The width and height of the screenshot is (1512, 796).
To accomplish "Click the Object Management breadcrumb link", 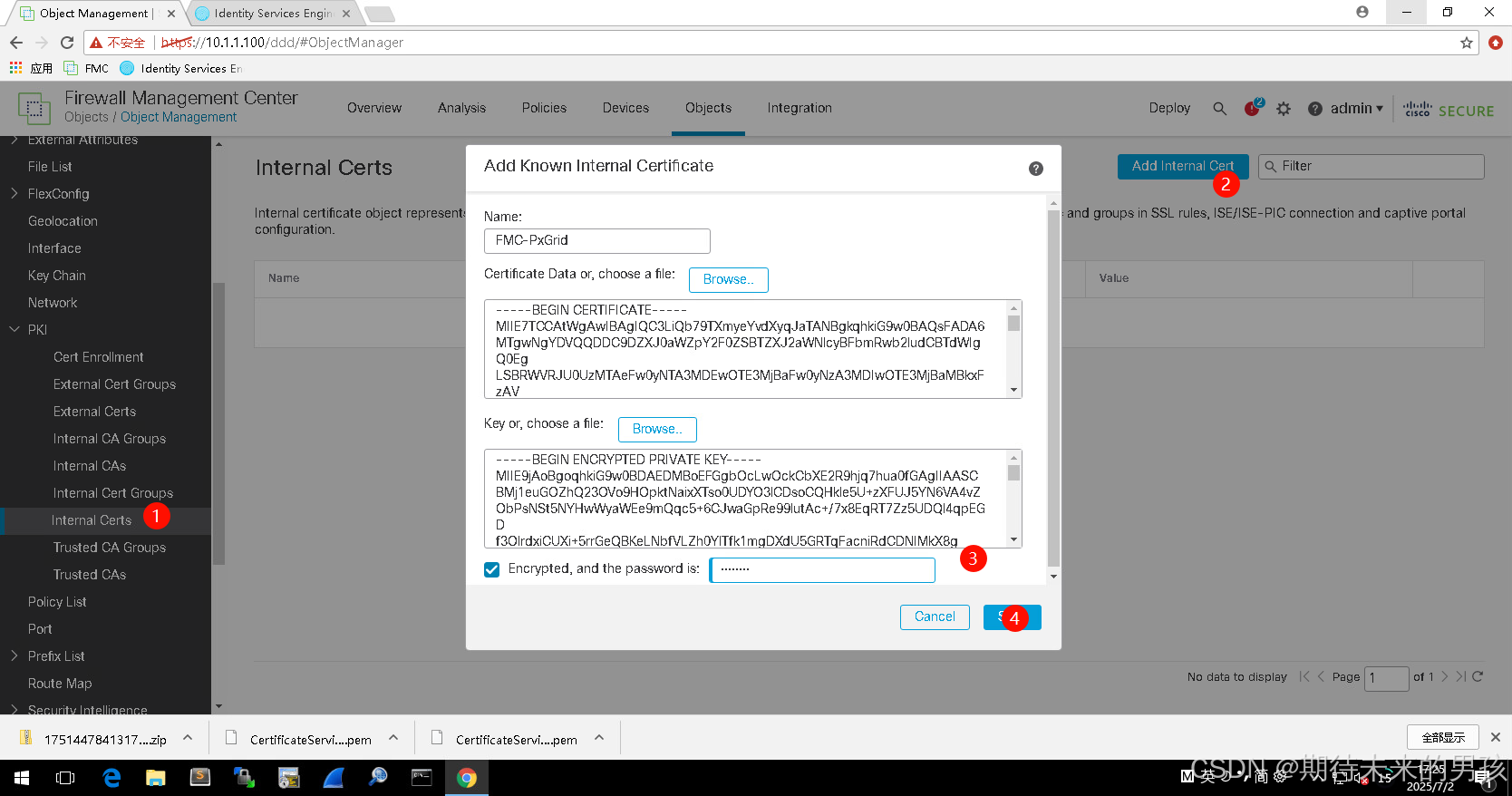I will (179, 117).
